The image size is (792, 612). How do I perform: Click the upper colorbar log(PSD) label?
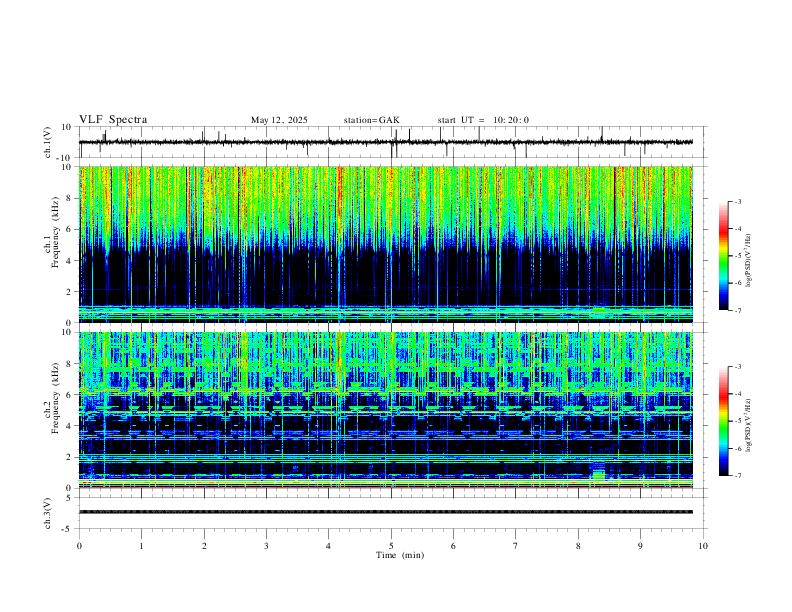coord(749,261)
